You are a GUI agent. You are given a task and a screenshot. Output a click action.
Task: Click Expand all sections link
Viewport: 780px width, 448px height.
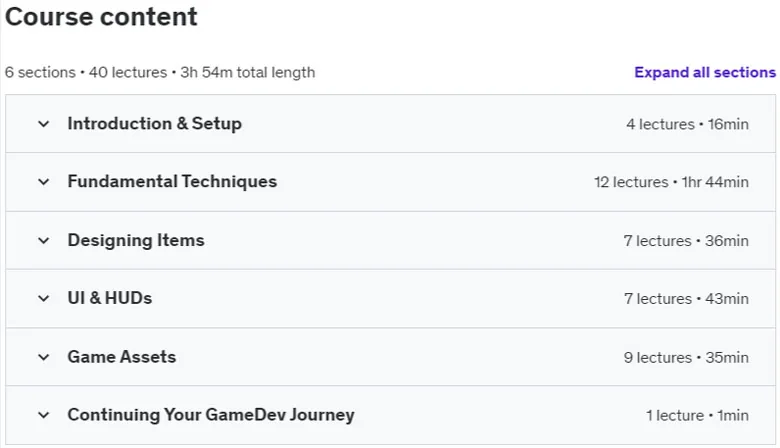(705, 73)
